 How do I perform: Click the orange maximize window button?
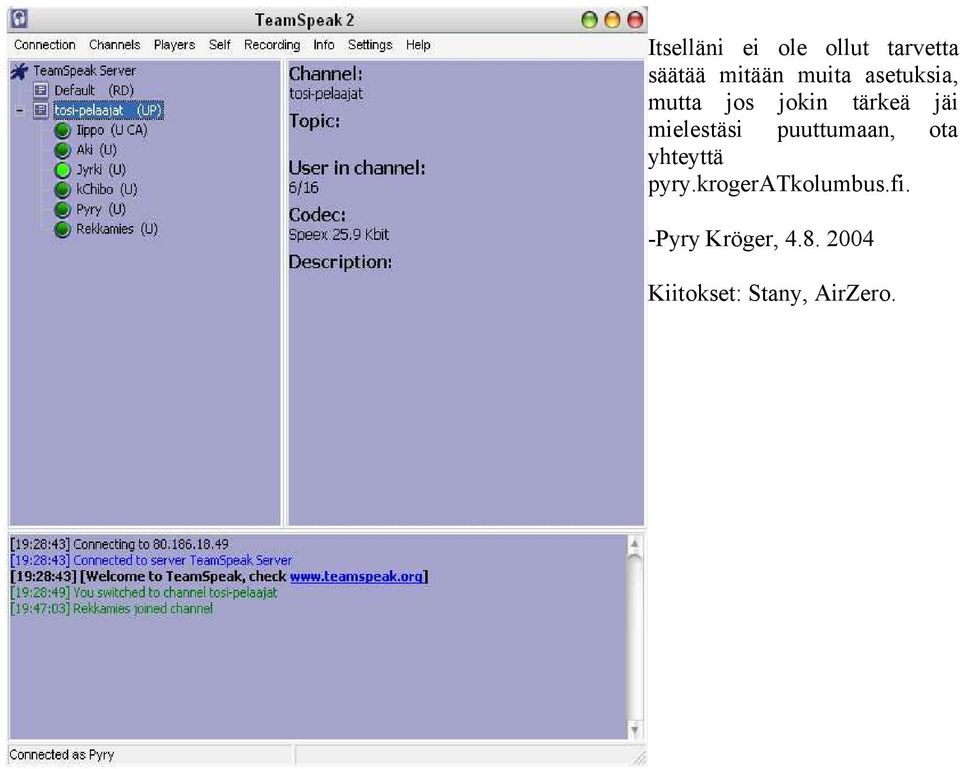pos(612,20)
